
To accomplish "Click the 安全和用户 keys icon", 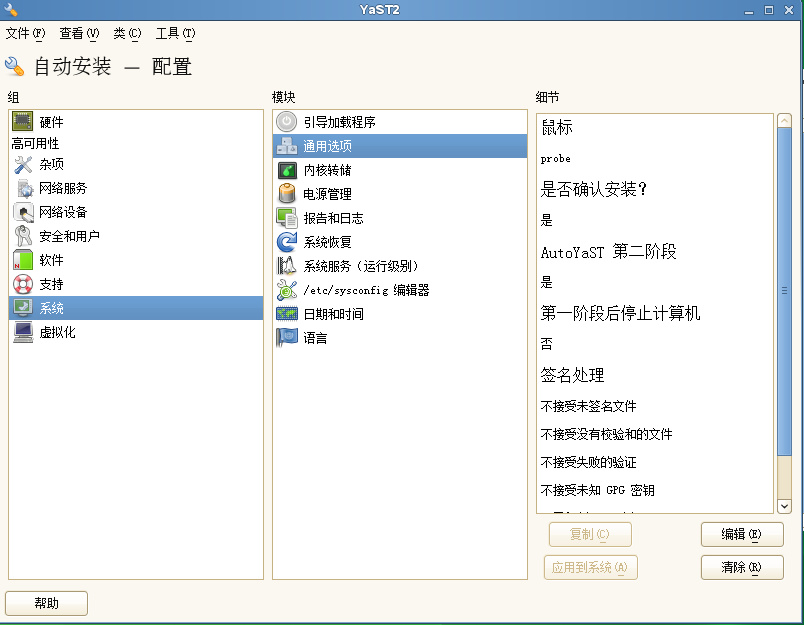I will click(23, 236).
